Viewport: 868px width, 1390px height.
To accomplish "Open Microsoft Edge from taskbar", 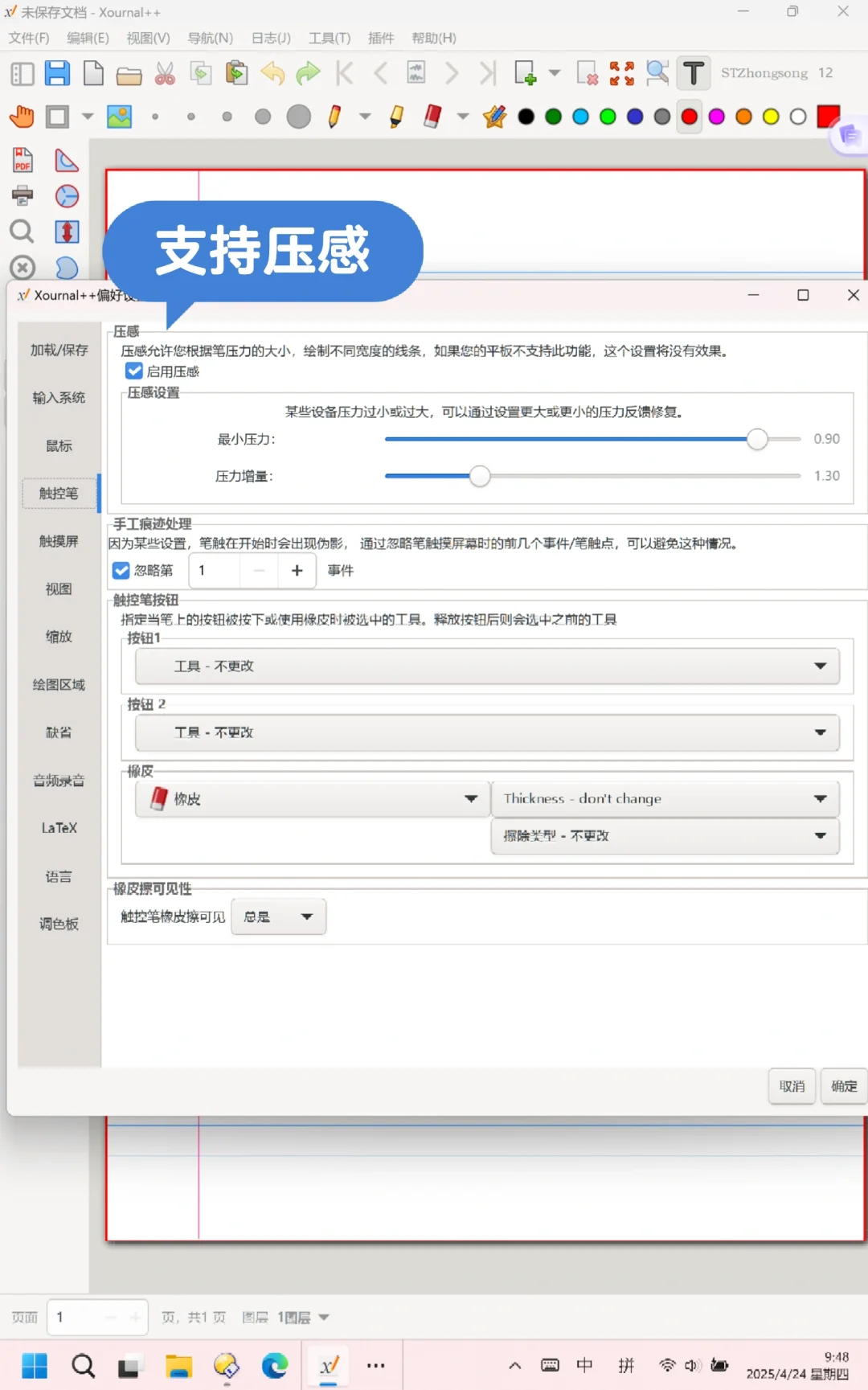I will (x=275, y=1365).
